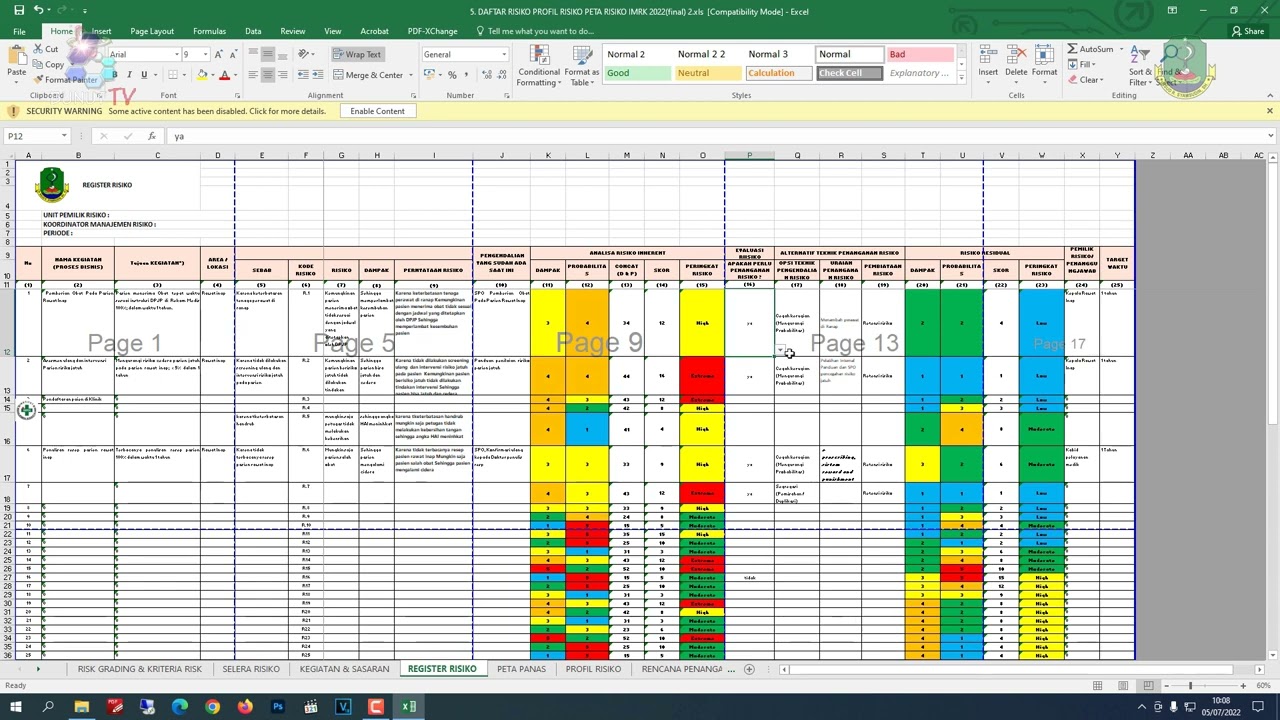Center text horizontally
The image size is (1280, 720).
pyautogui.click(x=268, y=75)
